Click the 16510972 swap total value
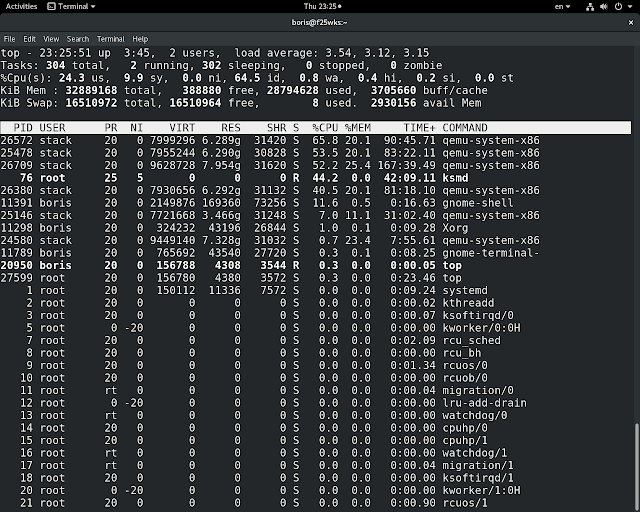Screen dimensions: 640x512 (x=91, y=103)
